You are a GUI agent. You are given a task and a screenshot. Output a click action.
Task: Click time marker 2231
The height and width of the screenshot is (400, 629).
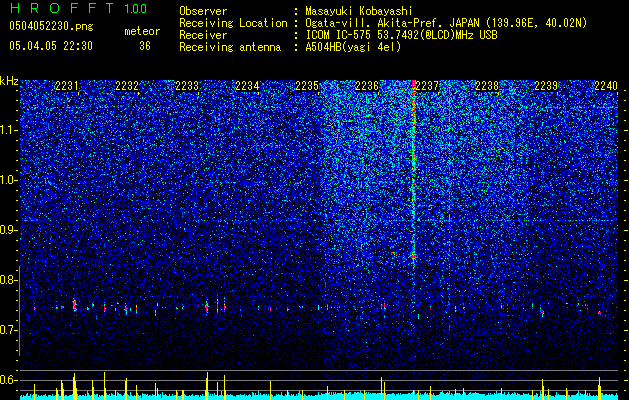pyautogui.click(x=67, y=85)
